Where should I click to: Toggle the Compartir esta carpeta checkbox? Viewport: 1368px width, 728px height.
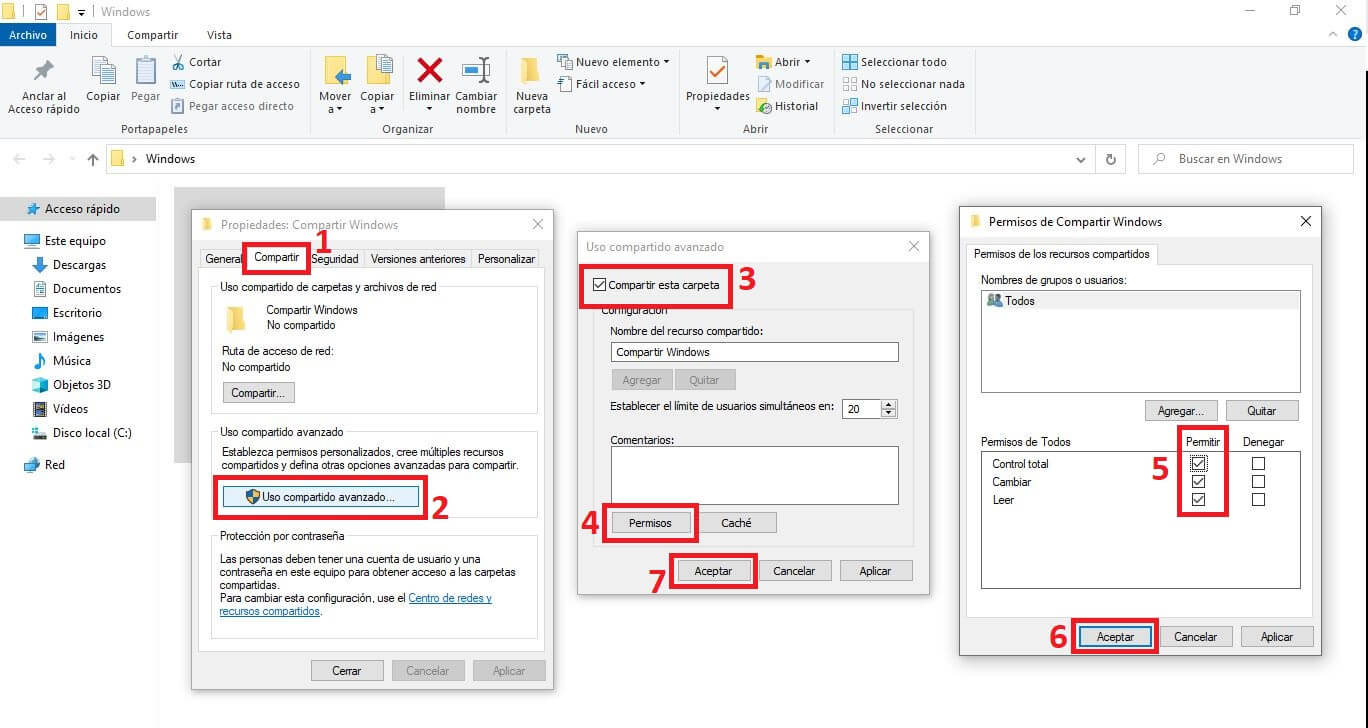pos(600,285)
